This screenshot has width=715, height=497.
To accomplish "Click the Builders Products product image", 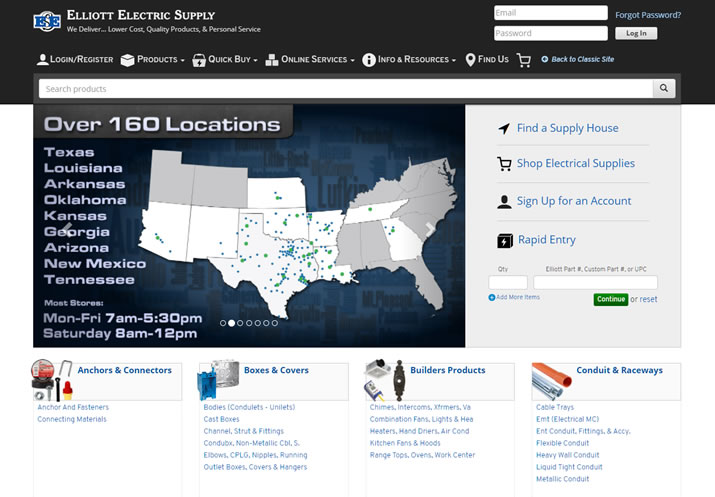I will [385, 380].
